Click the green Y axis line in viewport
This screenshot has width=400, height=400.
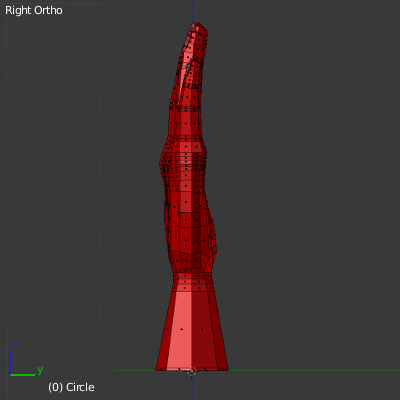300,370
